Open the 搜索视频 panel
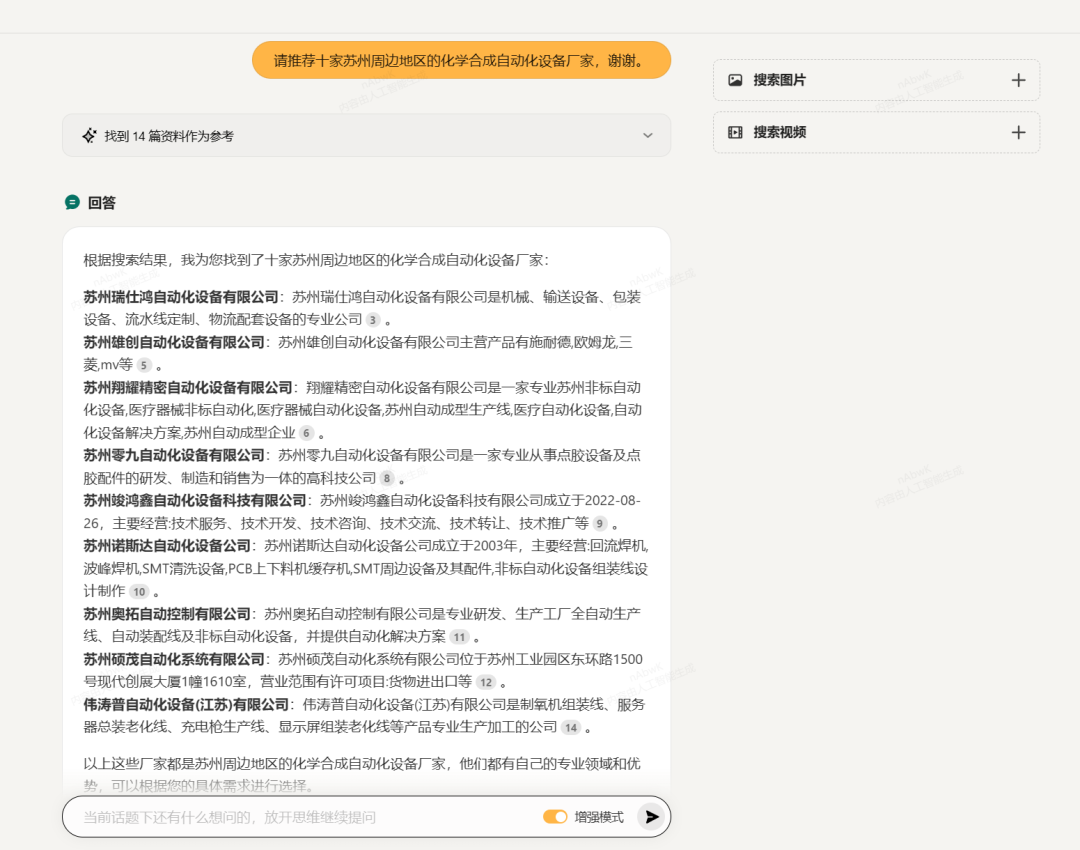This screenshot has width=1080, height=850. click(x=876, y=132)
